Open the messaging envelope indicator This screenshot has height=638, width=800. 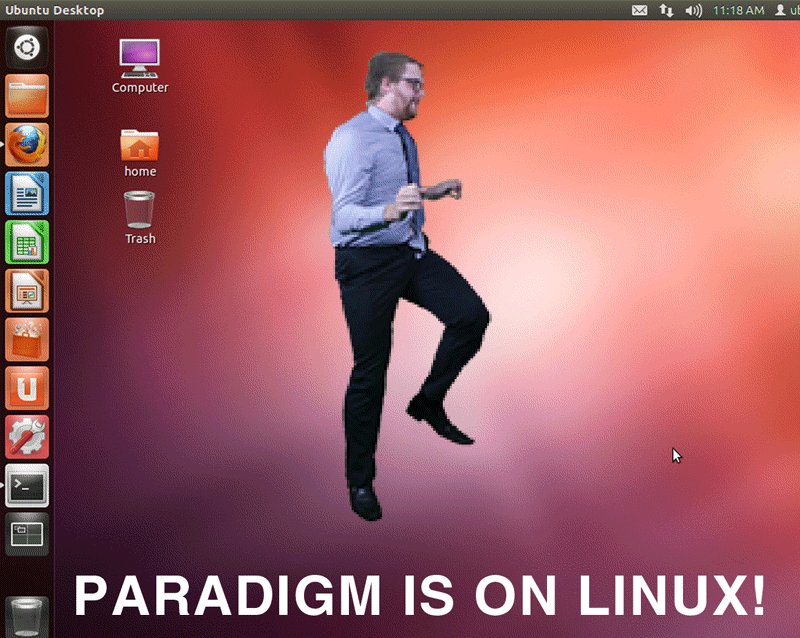(639, 10)
